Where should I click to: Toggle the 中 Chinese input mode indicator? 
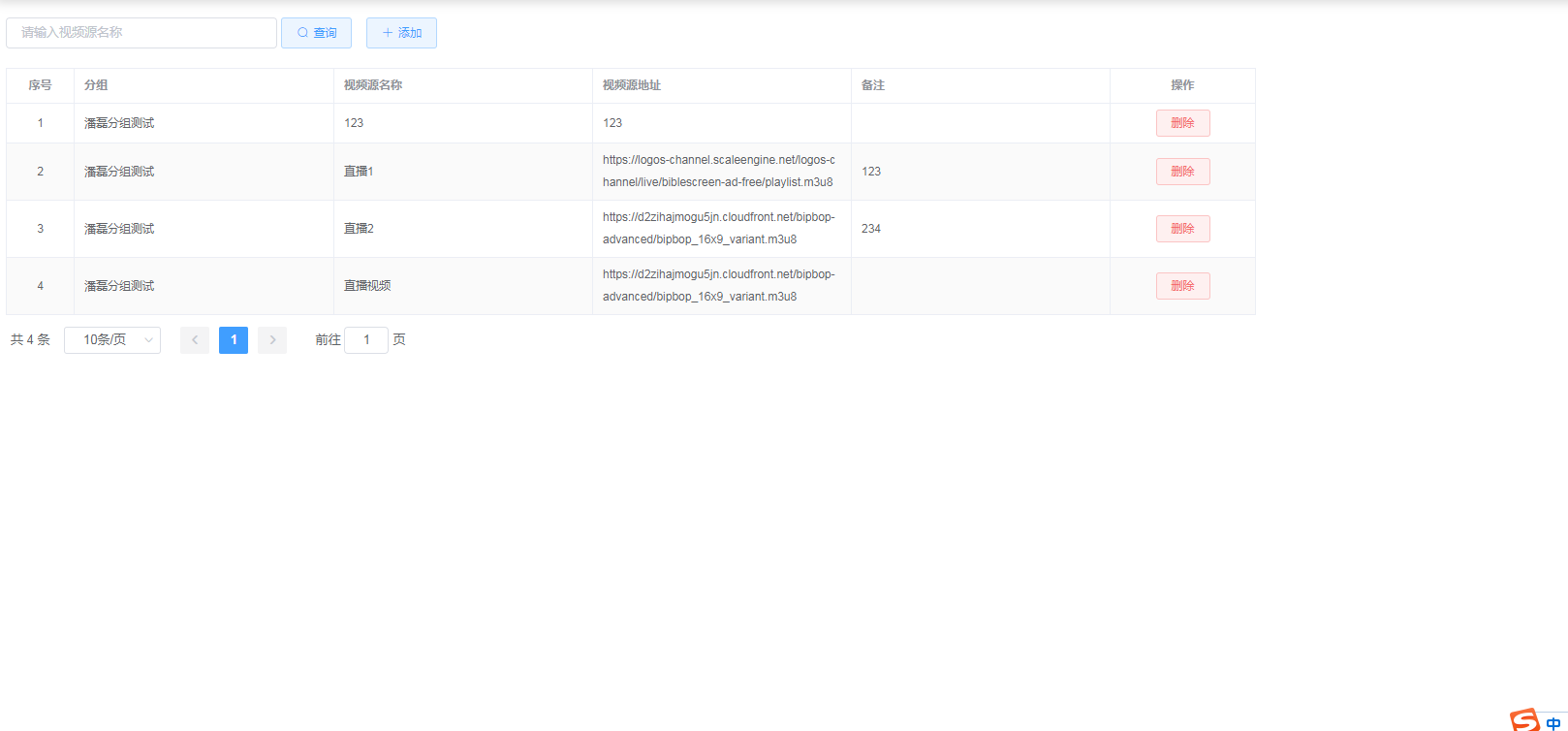1553,723
